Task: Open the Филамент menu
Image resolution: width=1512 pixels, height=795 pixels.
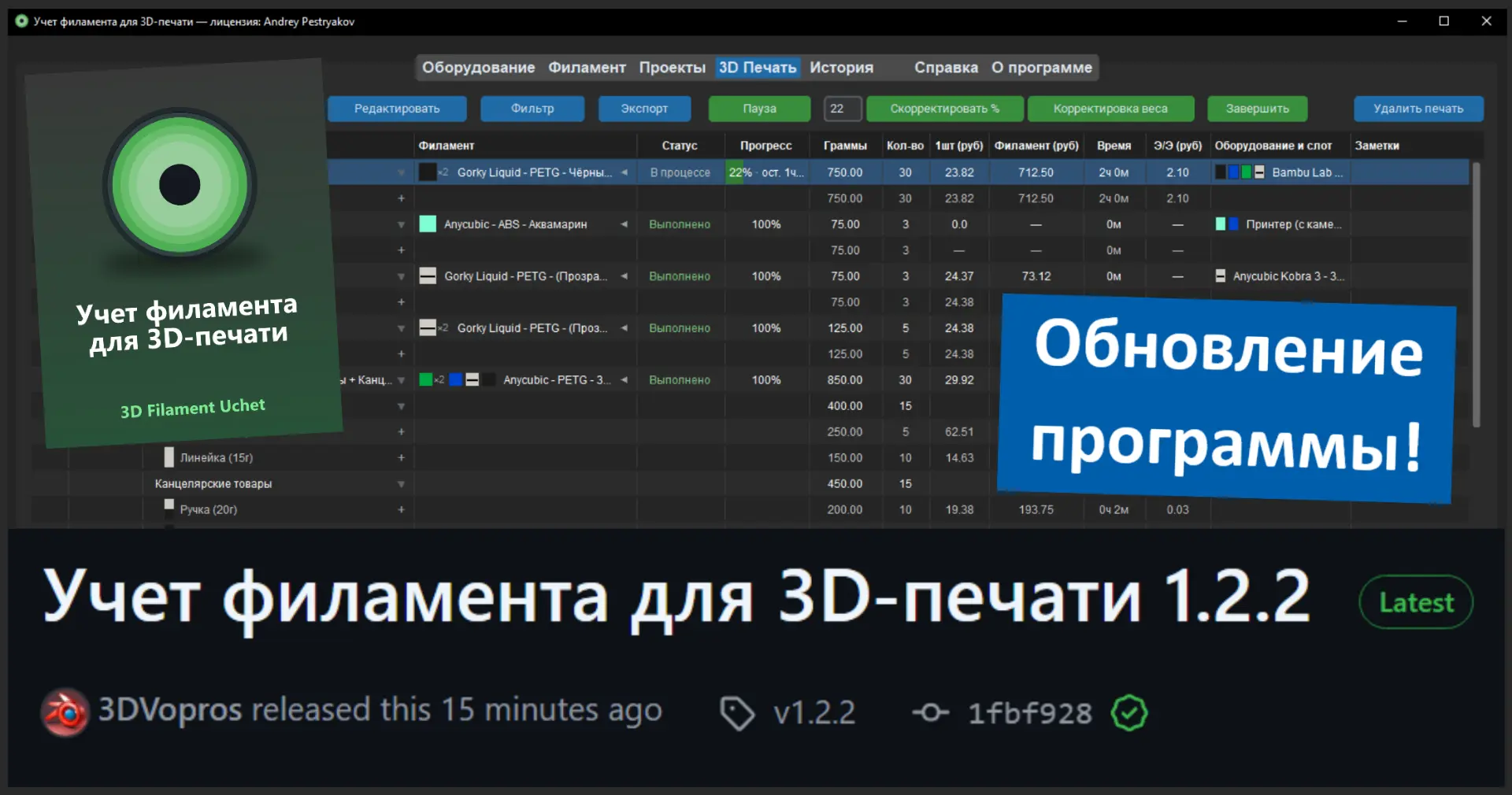Action: pyautogui.click(x=587, y=68)
